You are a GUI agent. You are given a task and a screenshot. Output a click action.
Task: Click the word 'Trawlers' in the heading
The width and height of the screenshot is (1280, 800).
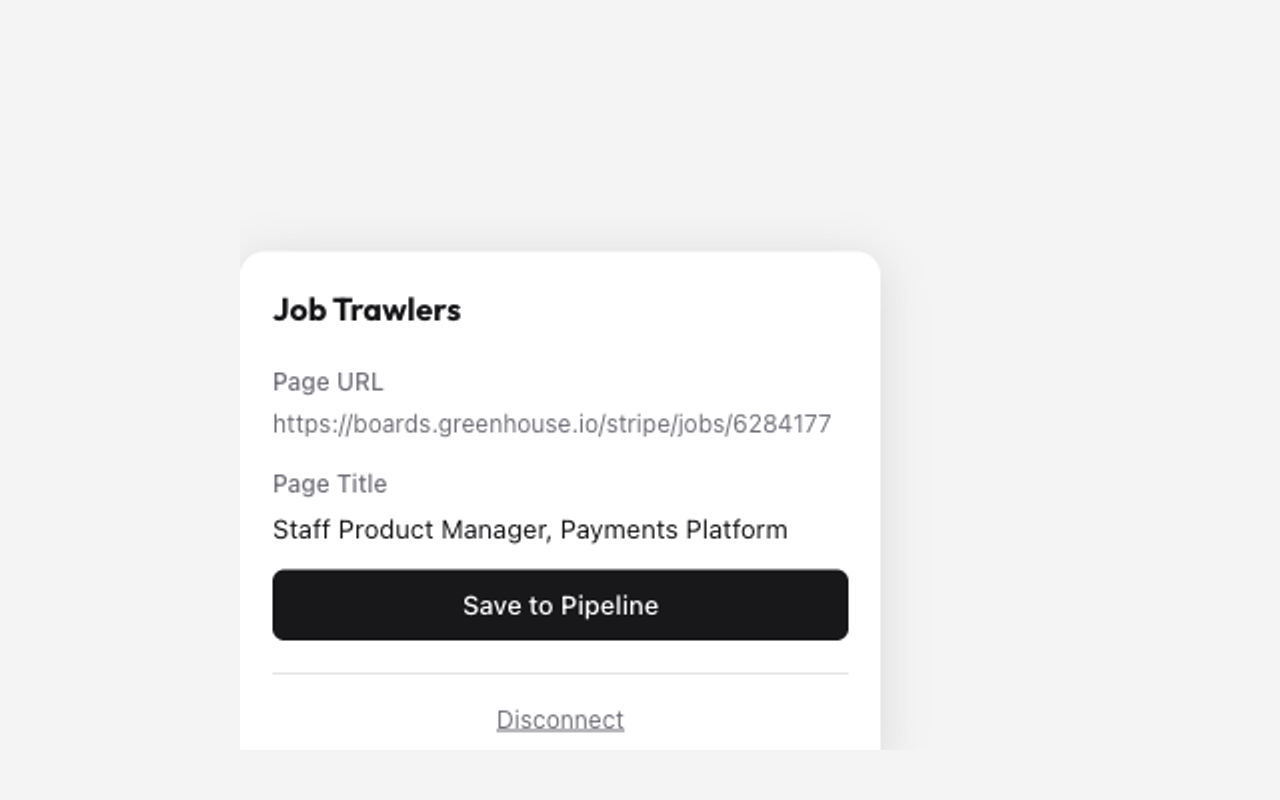tap(397, 310)
